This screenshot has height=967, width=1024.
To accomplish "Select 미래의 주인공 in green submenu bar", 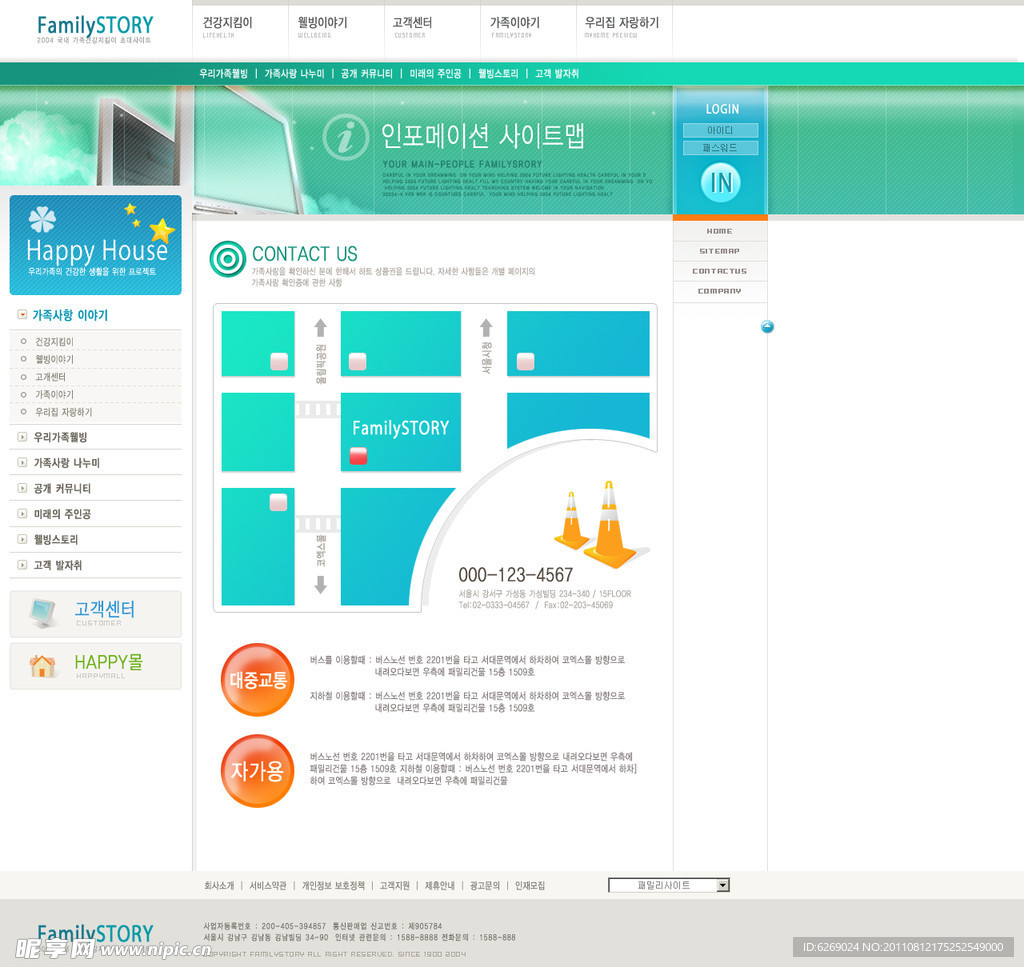I will (x=435, y=74).
